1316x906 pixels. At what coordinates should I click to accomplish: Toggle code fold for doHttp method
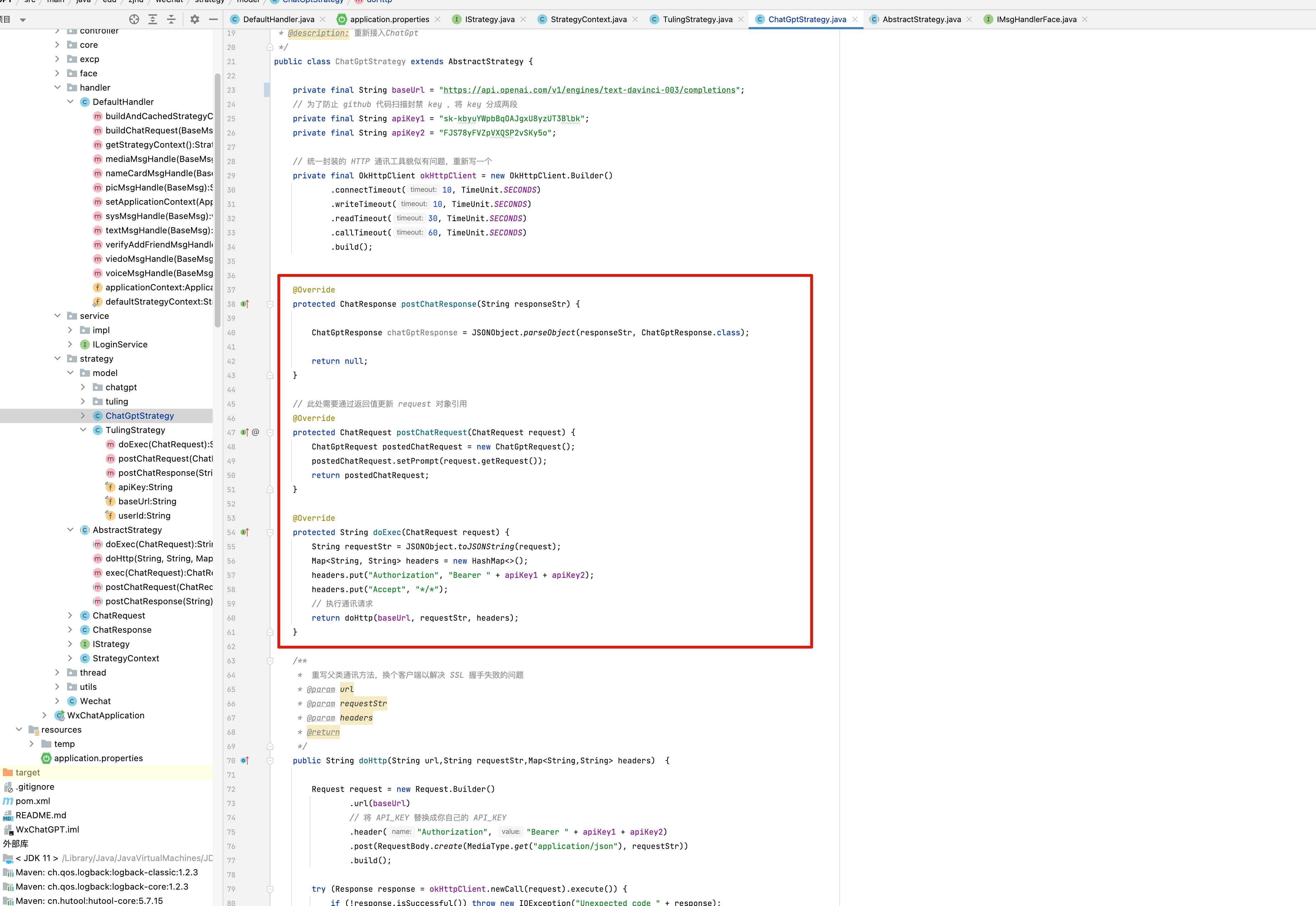[270, 761]
